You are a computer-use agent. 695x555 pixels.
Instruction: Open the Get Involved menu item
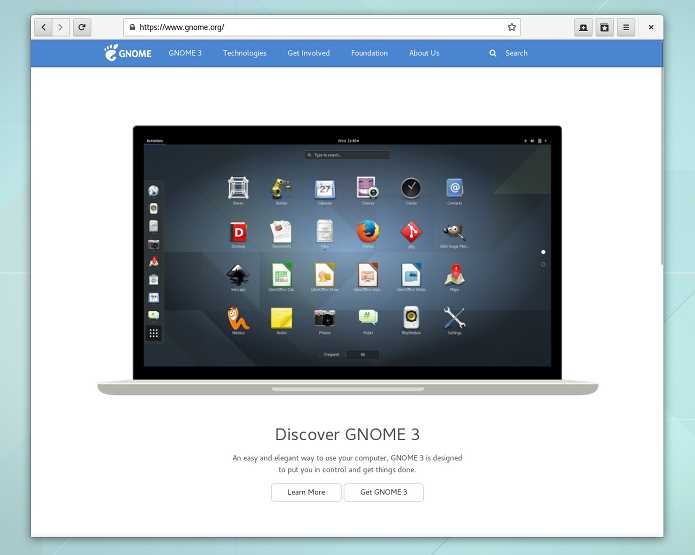(308, 53)
